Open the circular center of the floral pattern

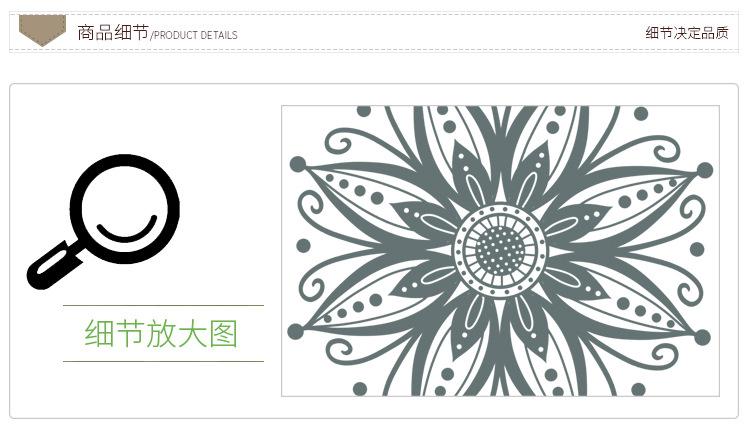point(500,251)
